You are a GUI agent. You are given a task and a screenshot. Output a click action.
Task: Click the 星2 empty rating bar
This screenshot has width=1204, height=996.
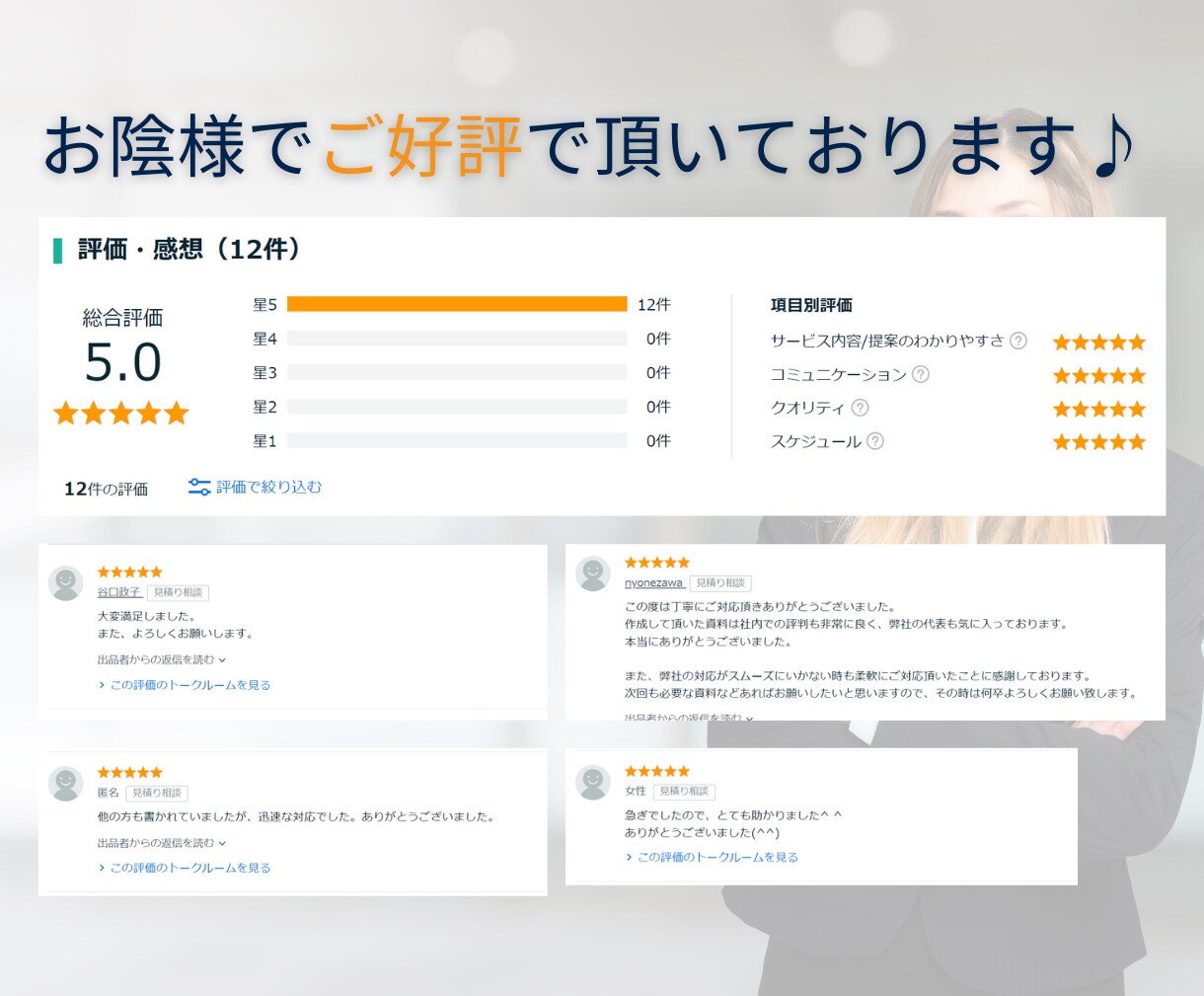click(457, 407)
